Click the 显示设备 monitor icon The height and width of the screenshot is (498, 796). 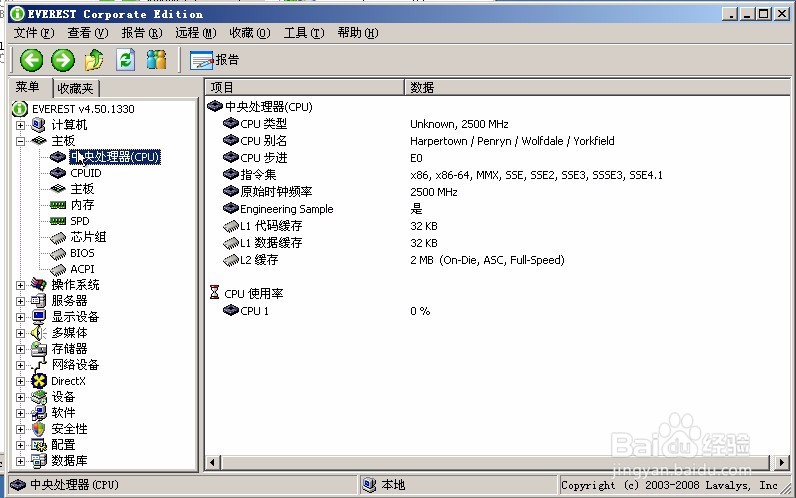coord(39,317)
